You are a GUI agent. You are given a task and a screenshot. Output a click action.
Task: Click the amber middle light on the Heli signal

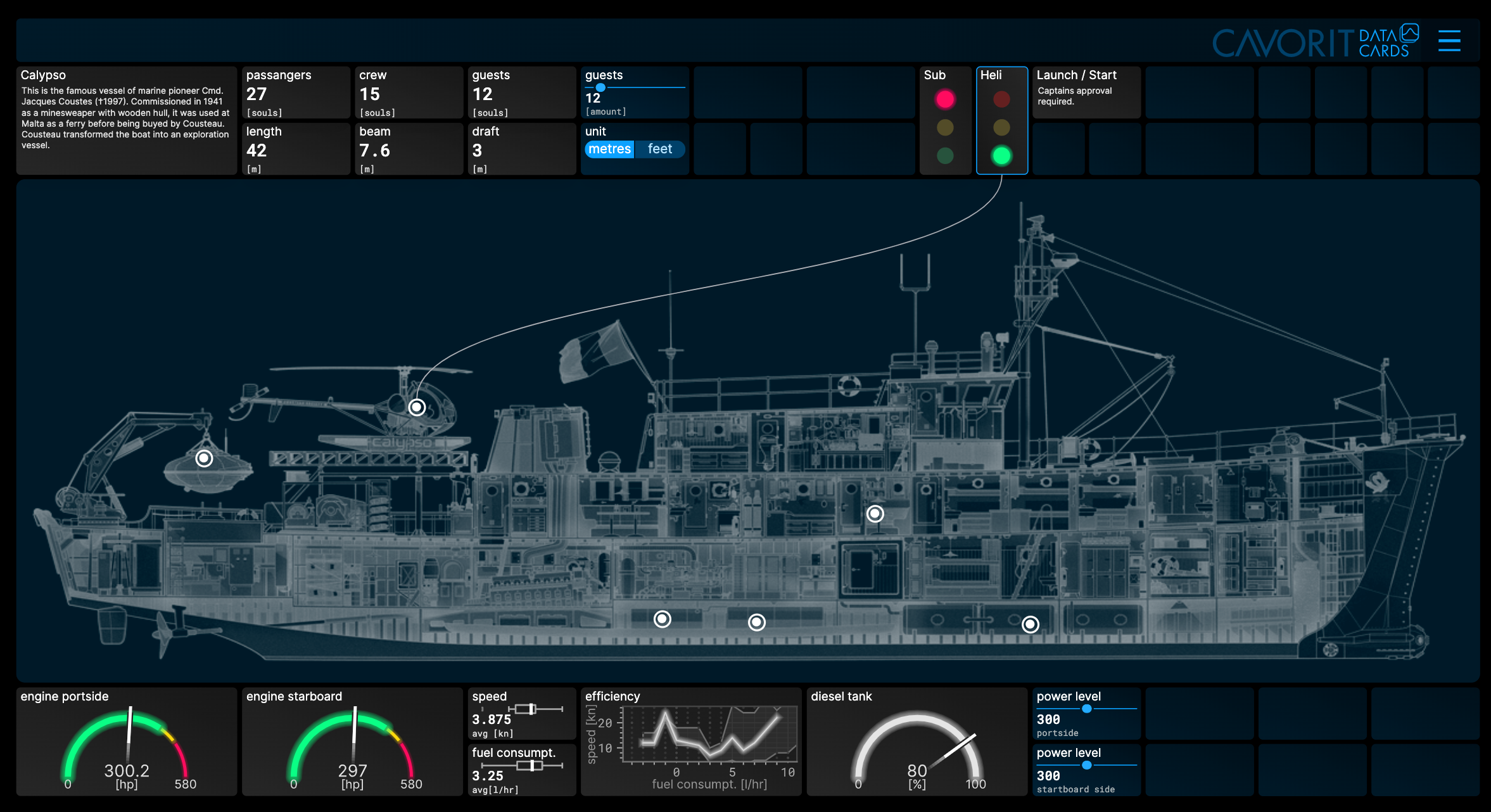(x=1001, y=127)
